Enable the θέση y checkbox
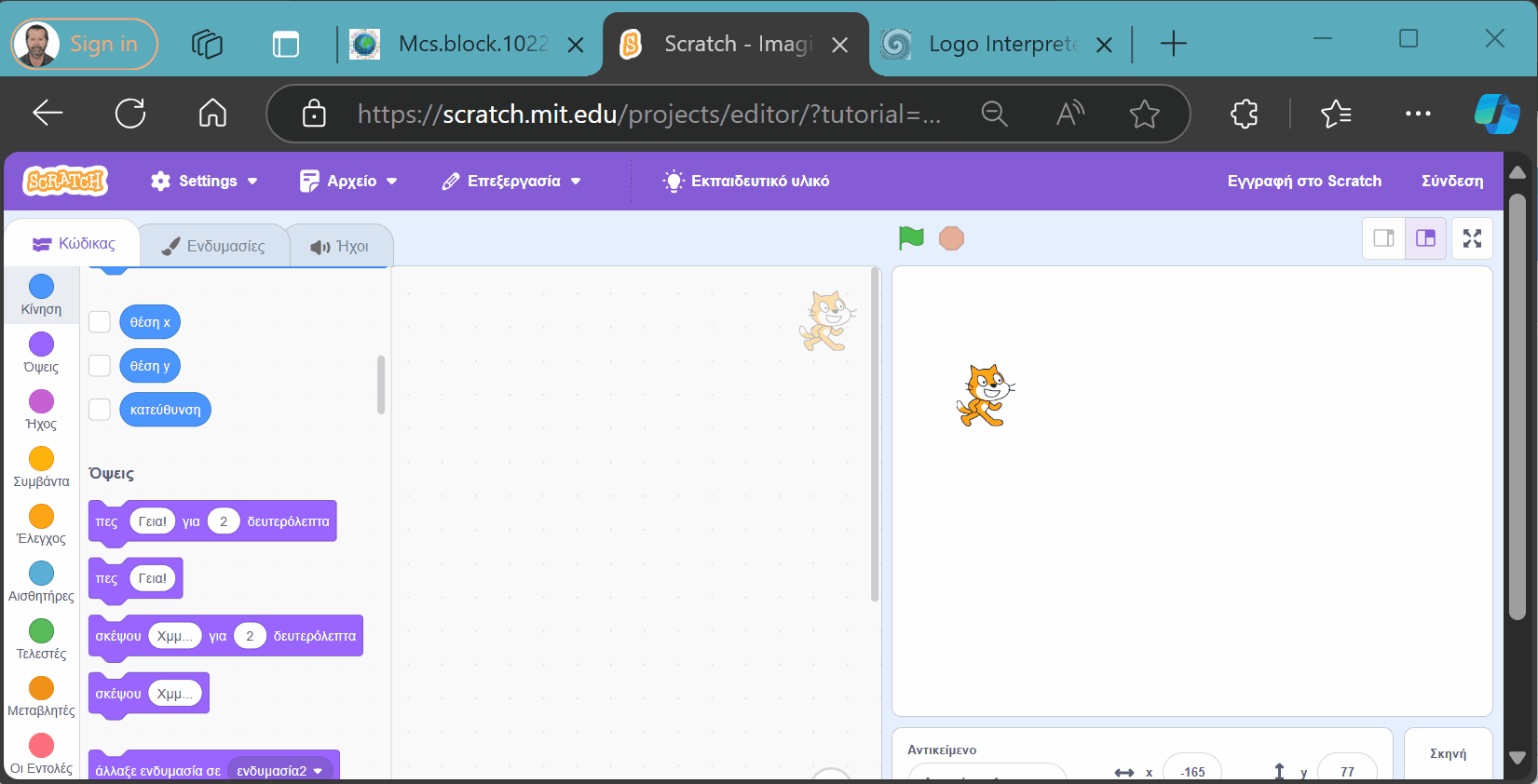 pyautogui.click(x=100, y=366)
